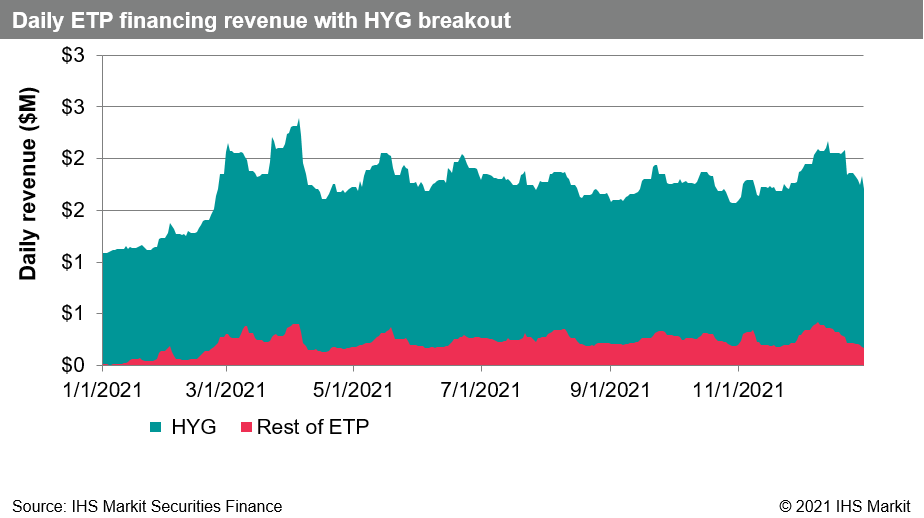Click the Source: IHS Markit Securities Finance text
The width and height of the screenshot is (924, 518).
(x=147, y=506)
